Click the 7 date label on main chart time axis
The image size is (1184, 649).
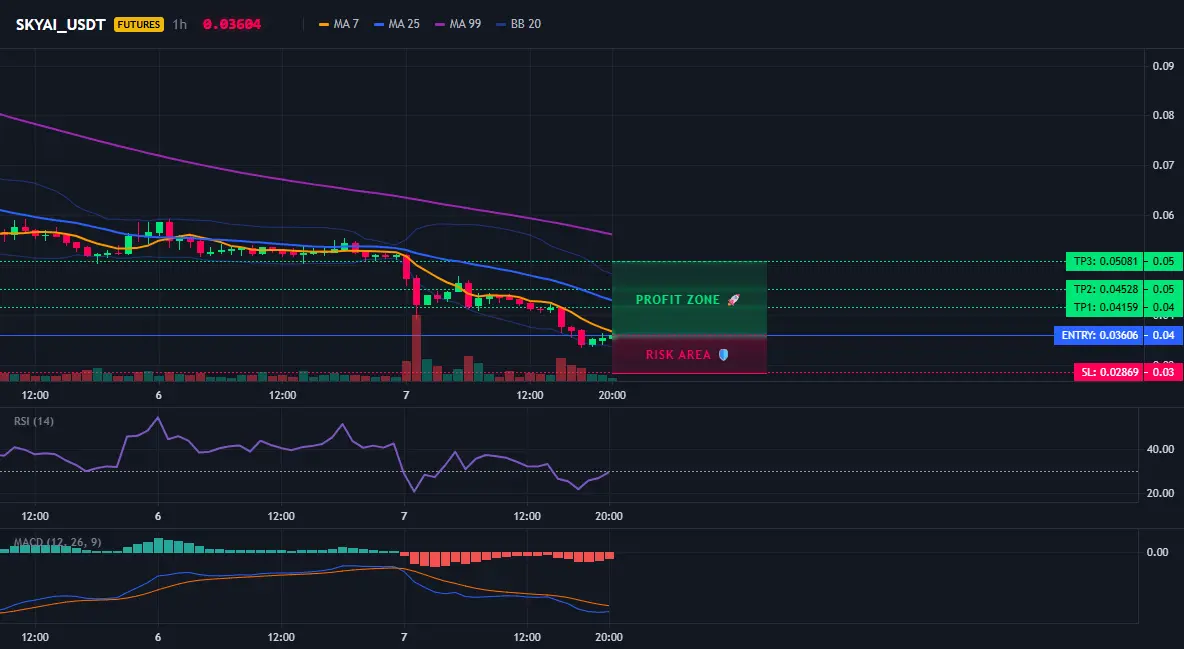pyautogui.click(x=406, y=395)
